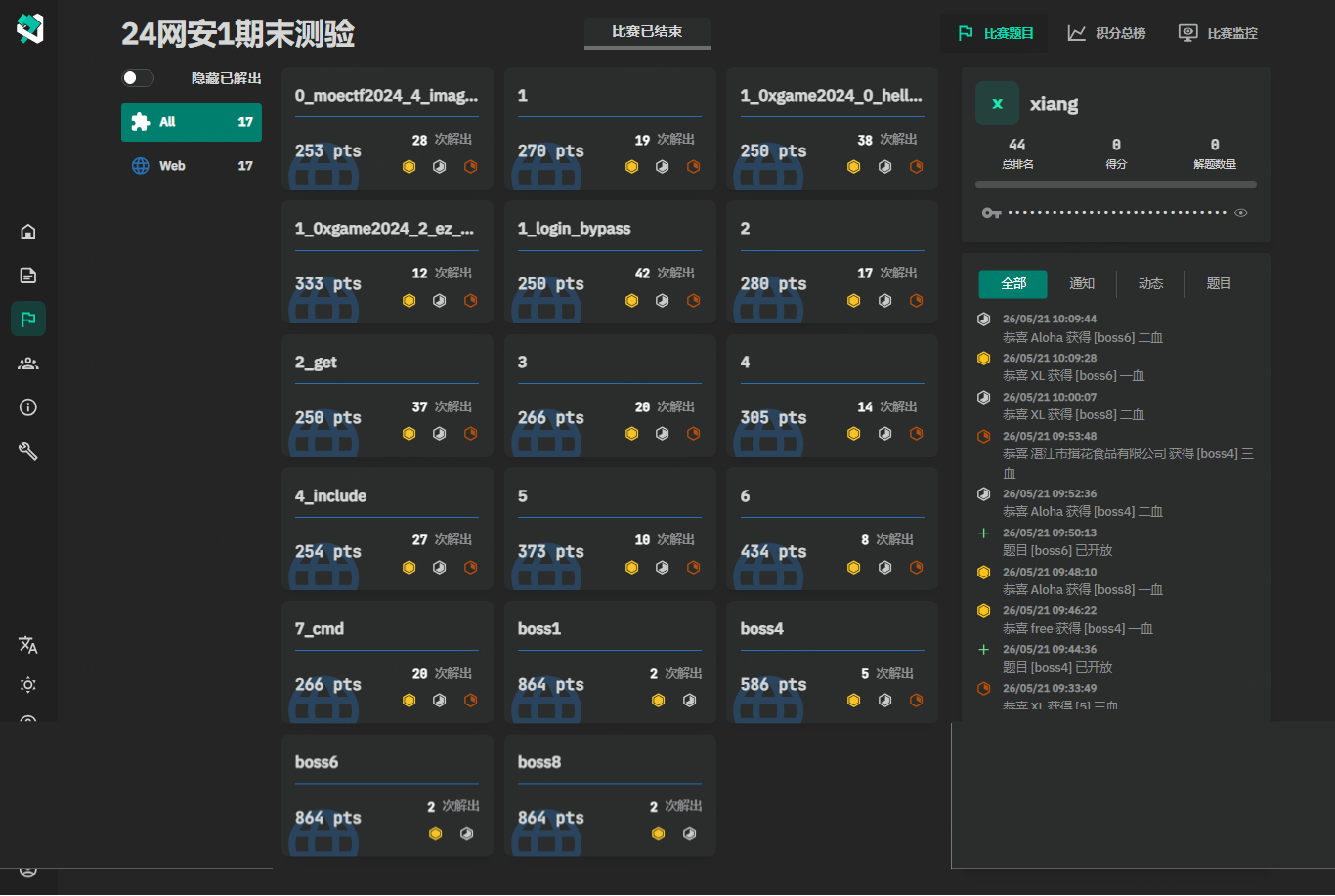Click the gold first-blood icon on boss6 card
Viewport: 1335px width, 896px height.
tap(436, 833)
